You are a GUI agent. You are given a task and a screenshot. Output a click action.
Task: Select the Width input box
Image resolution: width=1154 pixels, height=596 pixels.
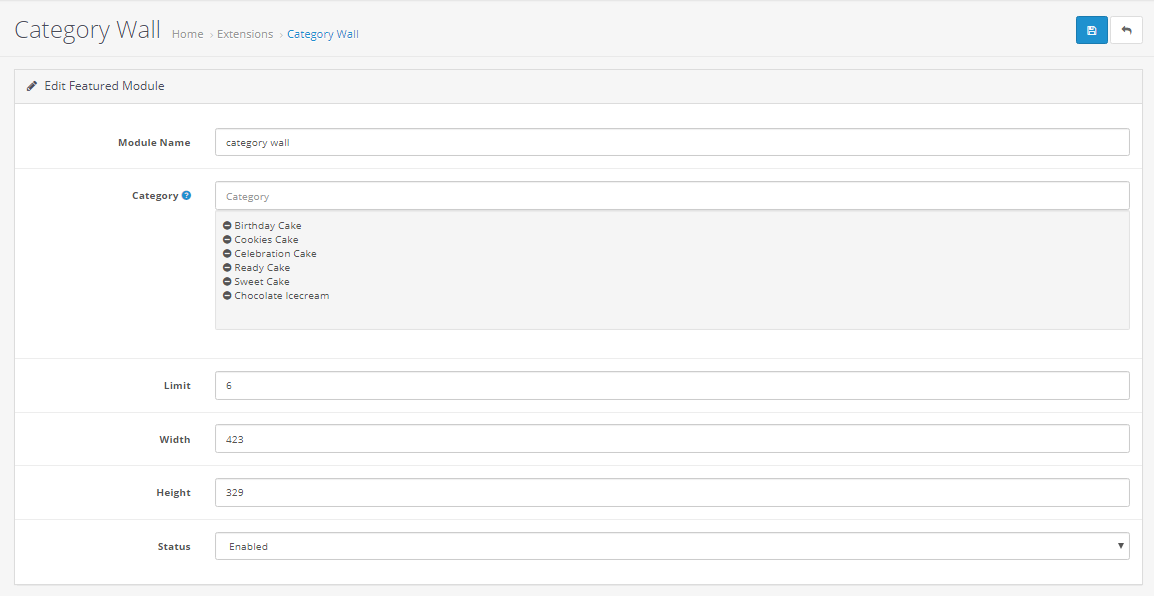(x=672, y=439)
